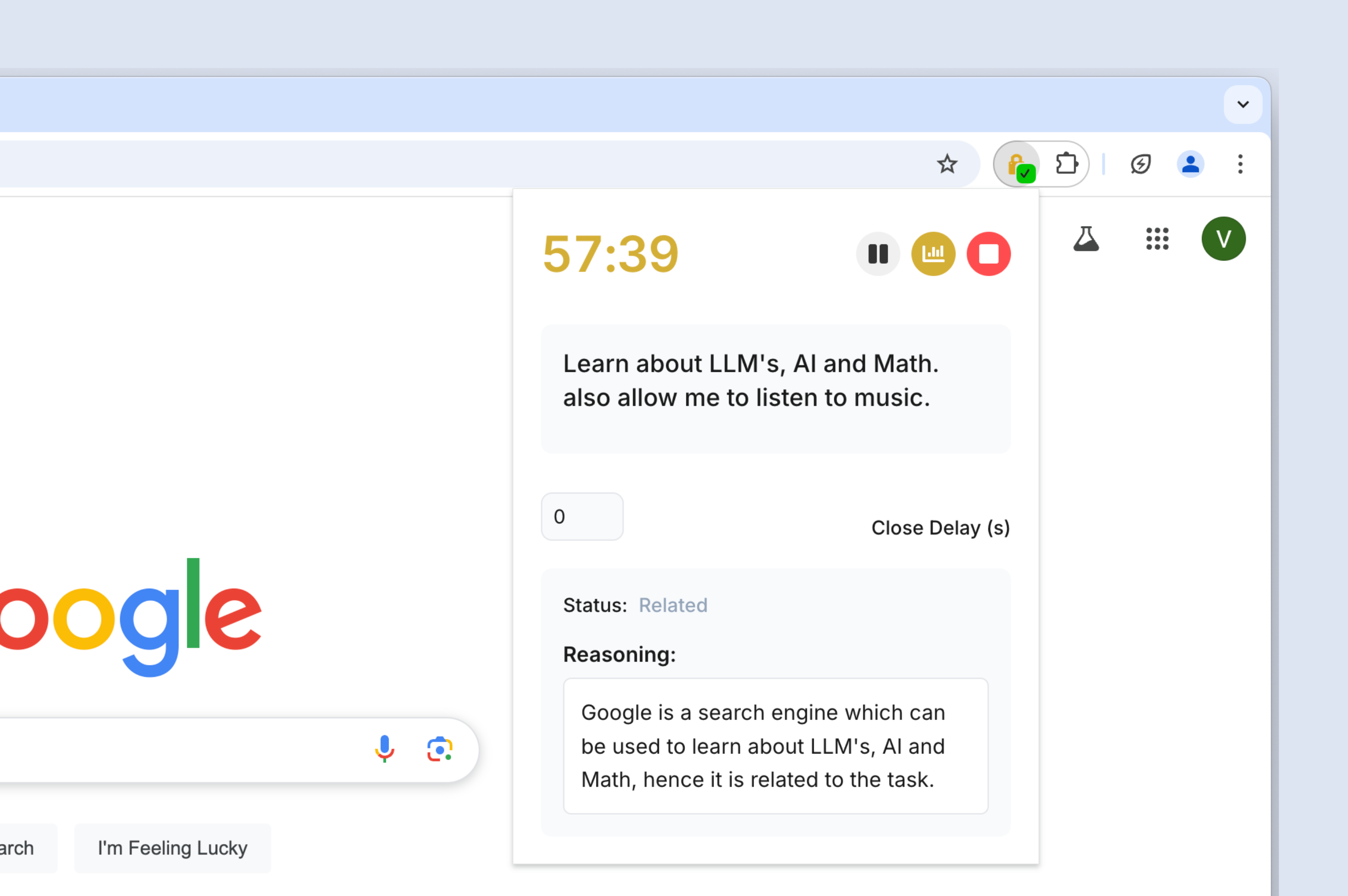Click I'm Feeling Lucky button
1348x896 pixels.
pyautogui.click(x=173, y=848)
